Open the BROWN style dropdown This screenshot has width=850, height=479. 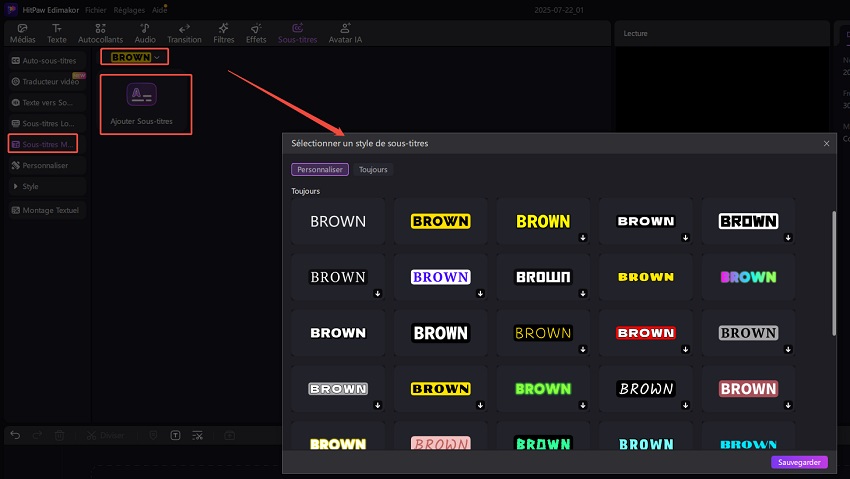click(x=135, y=57)
